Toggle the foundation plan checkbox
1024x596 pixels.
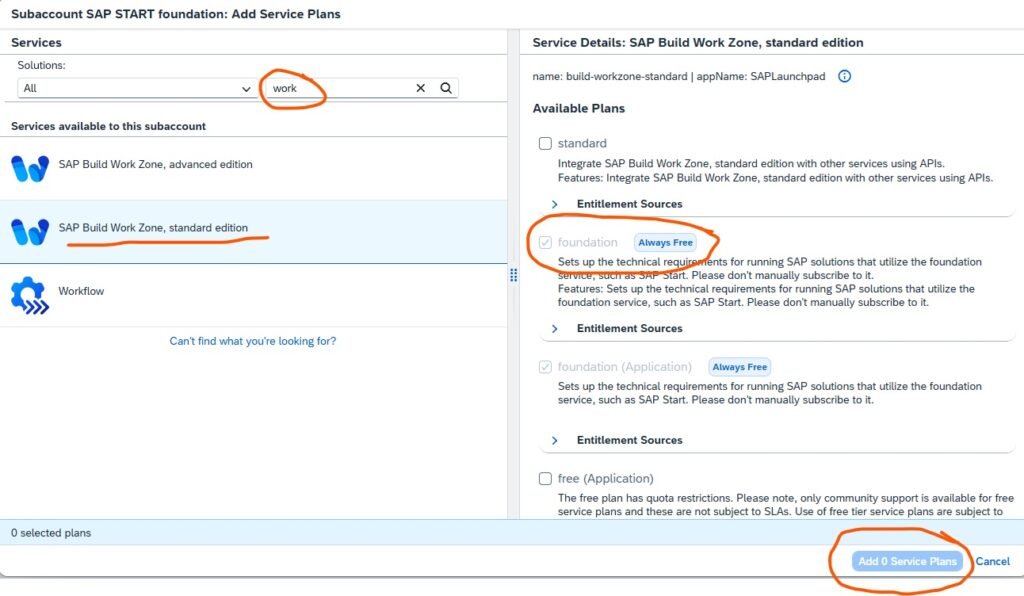pyautogui.click(x=545, y=242)
